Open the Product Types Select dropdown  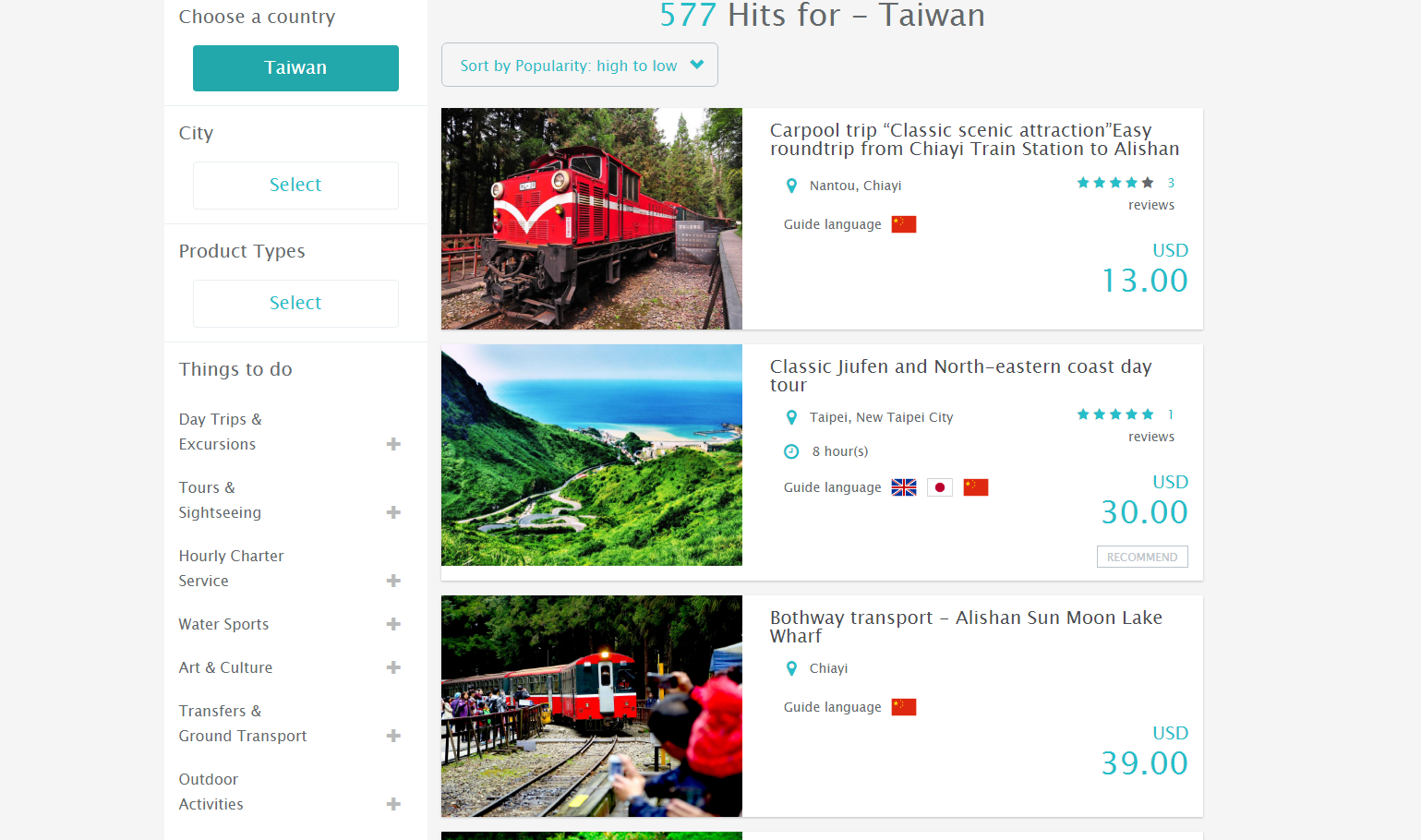(295, 303)
